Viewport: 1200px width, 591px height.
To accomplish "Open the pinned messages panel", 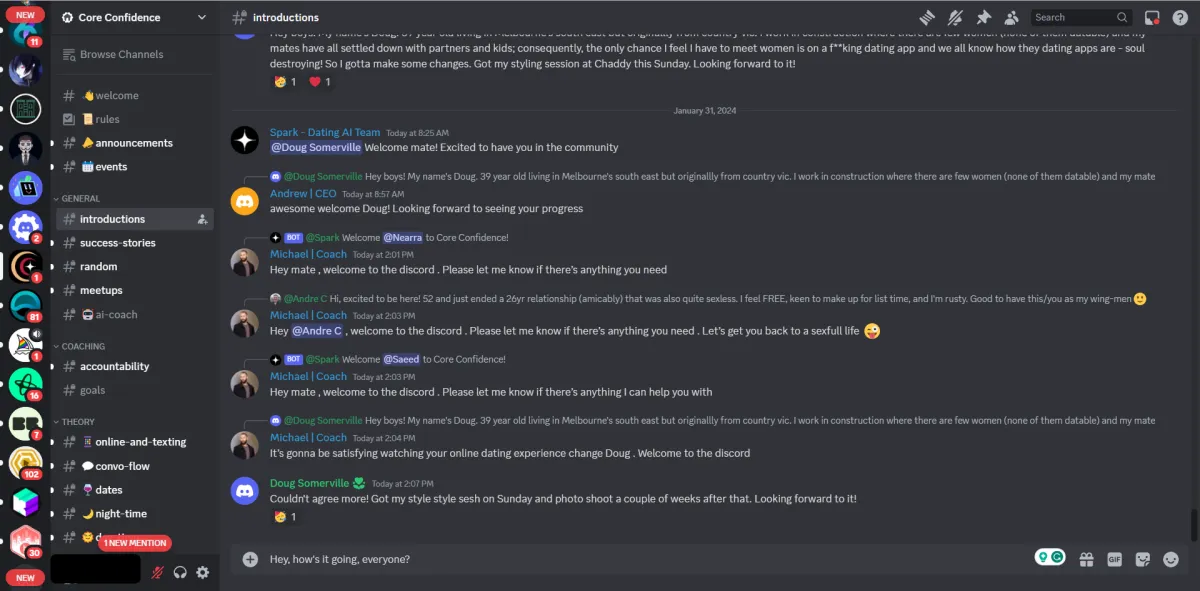I will [x=985, y=17].
